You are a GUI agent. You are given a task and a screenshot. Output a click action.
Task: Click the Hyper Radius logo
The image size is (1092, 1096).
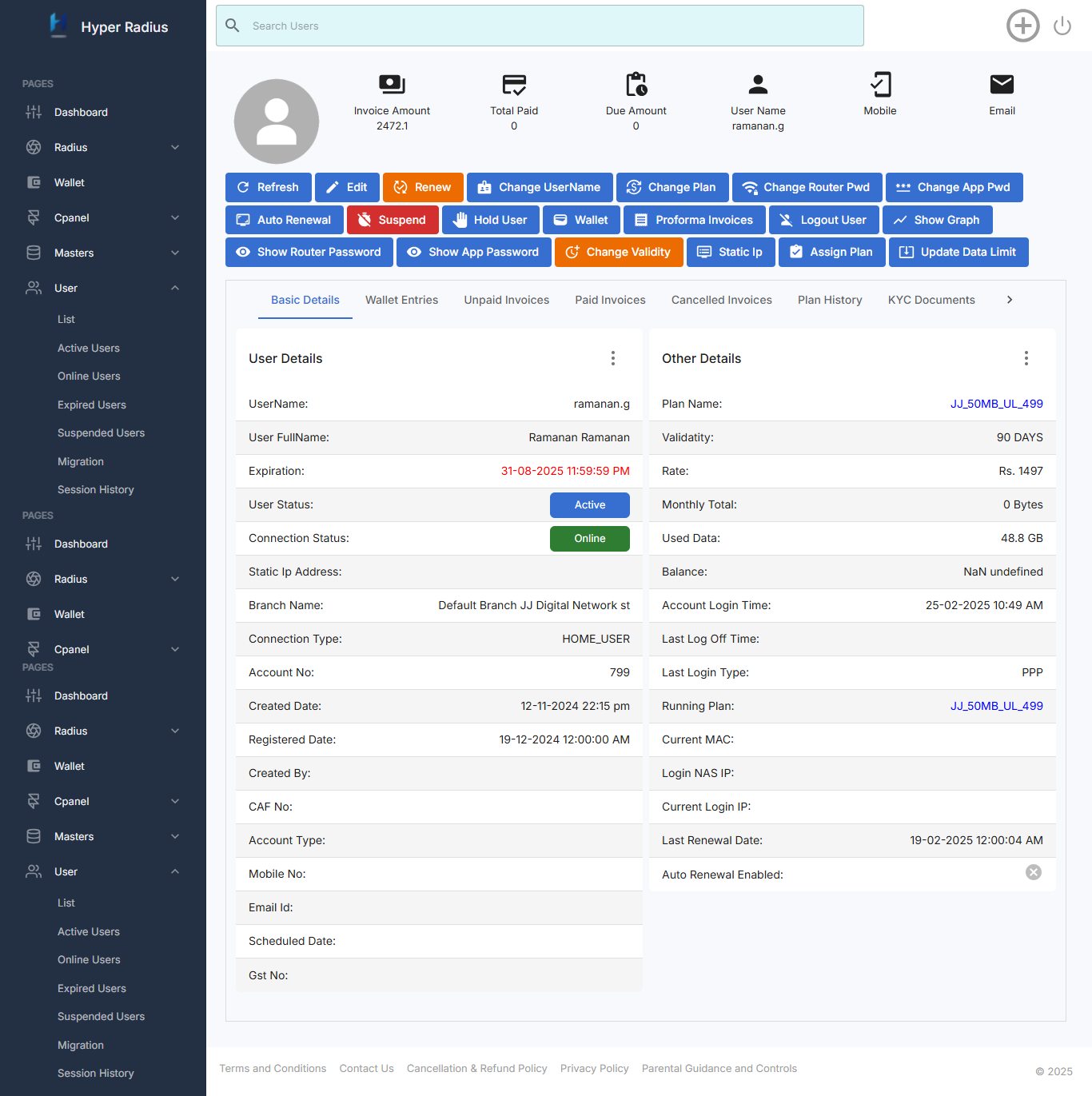58,26
